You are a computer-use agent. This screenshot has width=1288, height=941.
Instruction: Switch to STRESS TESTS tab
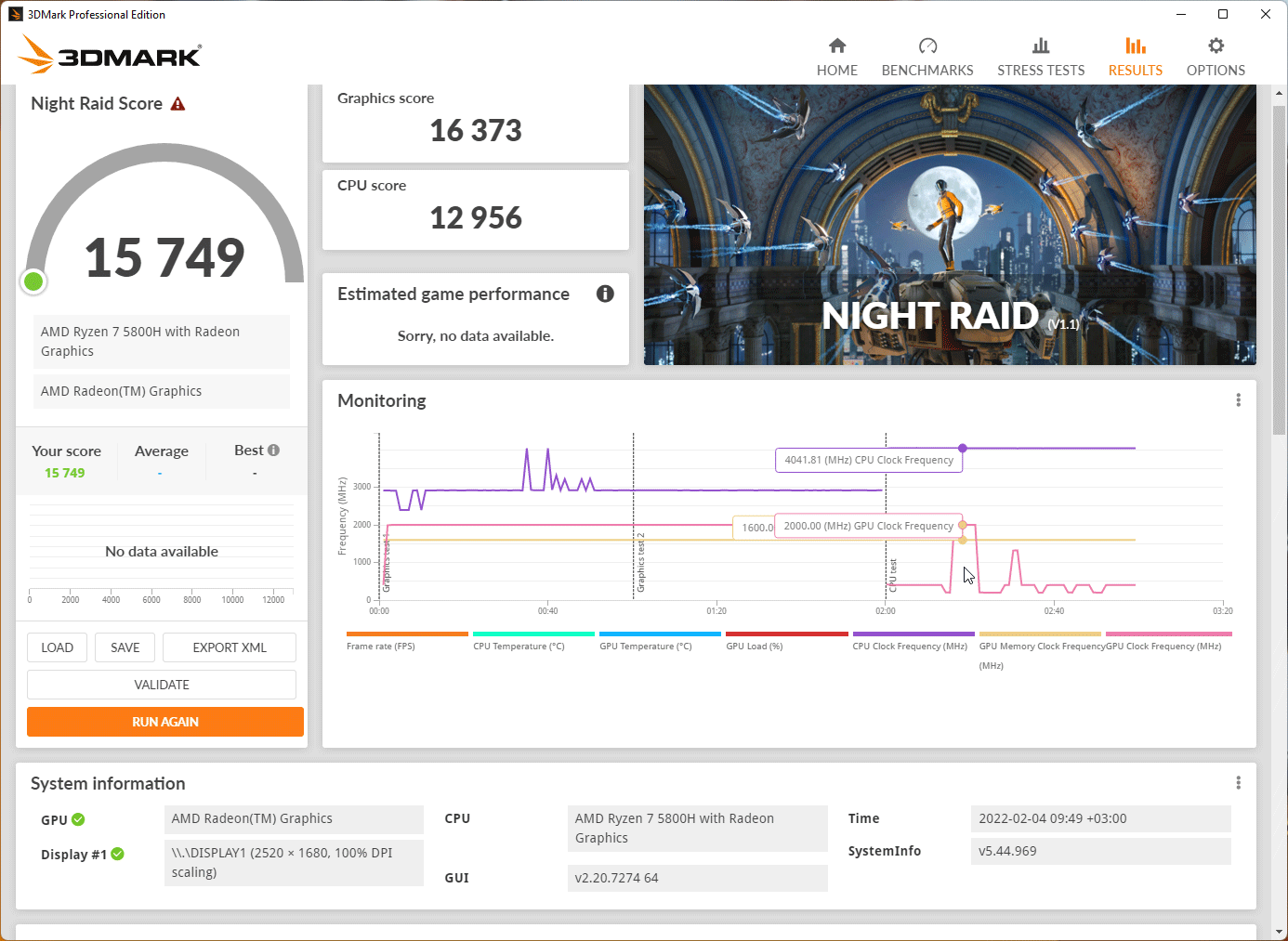(1041, 58)
